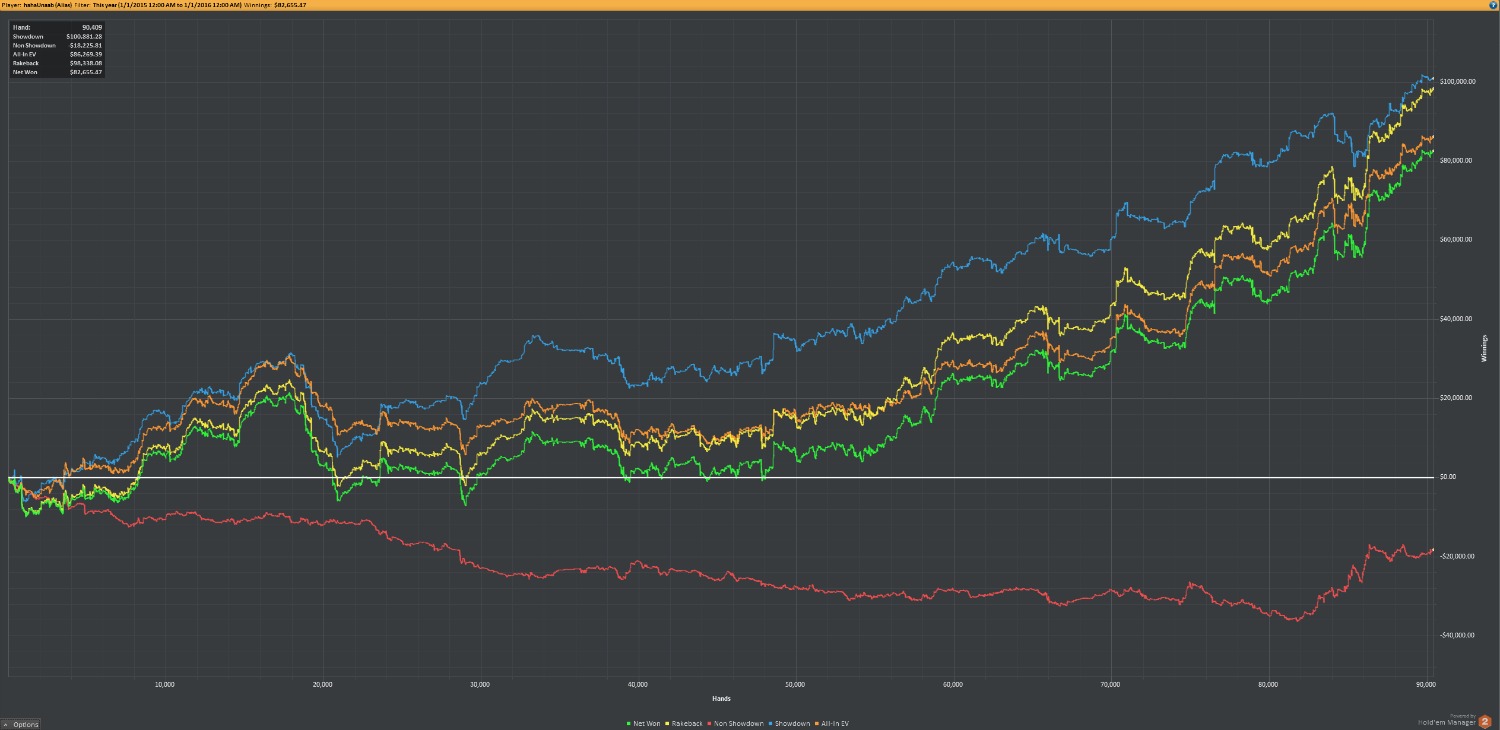Click the Hold'em Manager 2 logo badge
This screenshot has width=1500, height=730.
pyautogui.click(x=1484, y=721)
